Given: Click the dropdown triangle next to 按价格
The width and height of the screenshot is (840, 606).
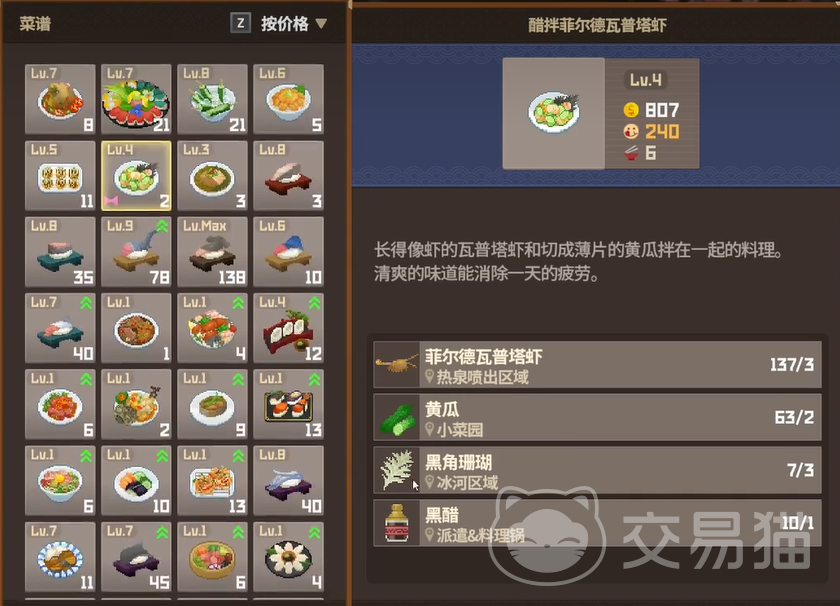Looking at the screenshot, I should (x=321, y=24).
